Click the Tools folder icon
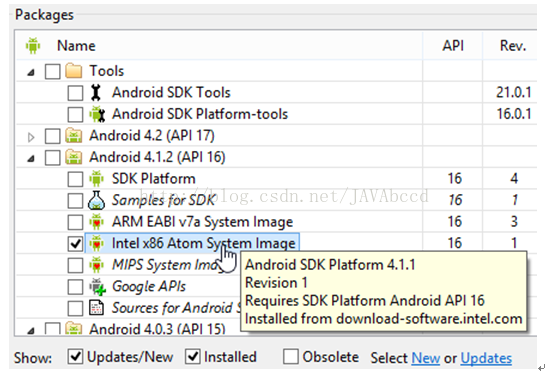The width and height of the screenshot is (548, 371). coord(74,71)
